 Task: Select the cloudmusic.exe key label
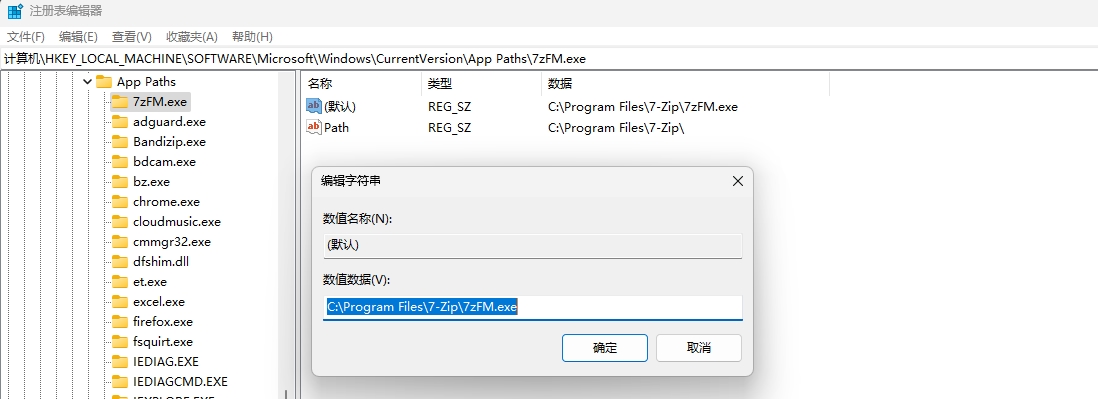[x=176, y=222]
